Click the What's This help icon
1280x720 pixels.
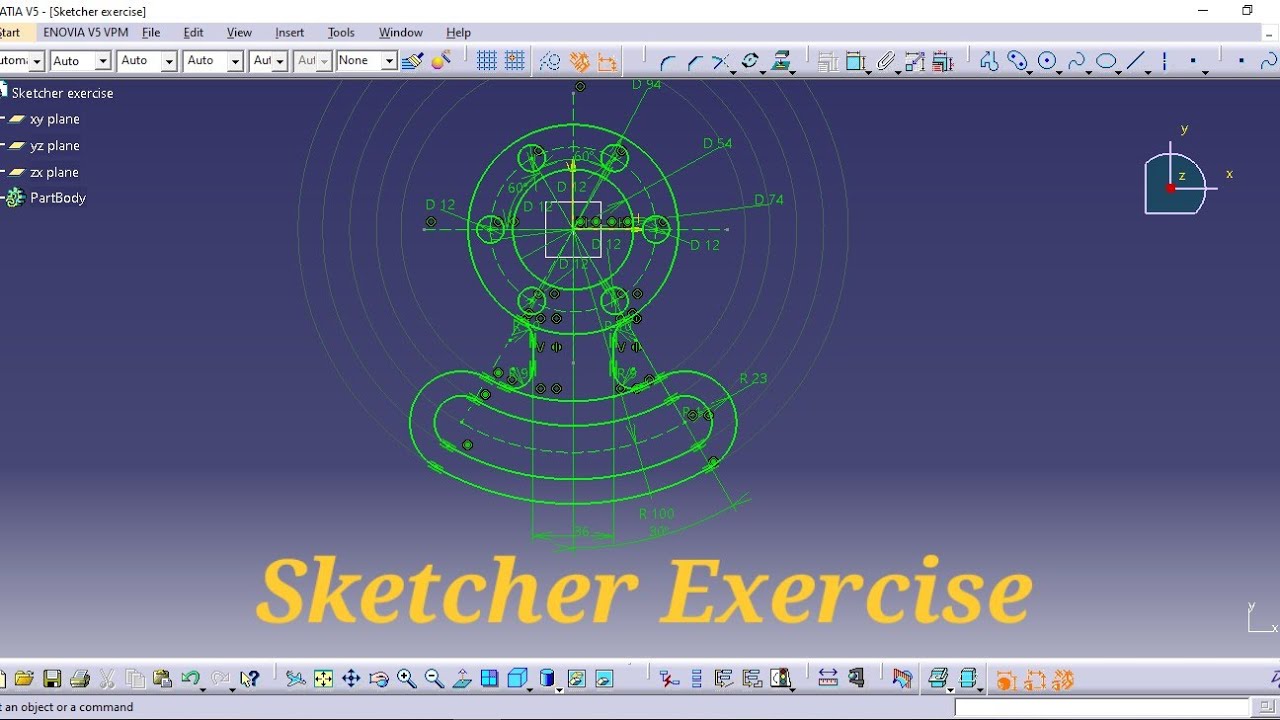[x=250, y=679]
